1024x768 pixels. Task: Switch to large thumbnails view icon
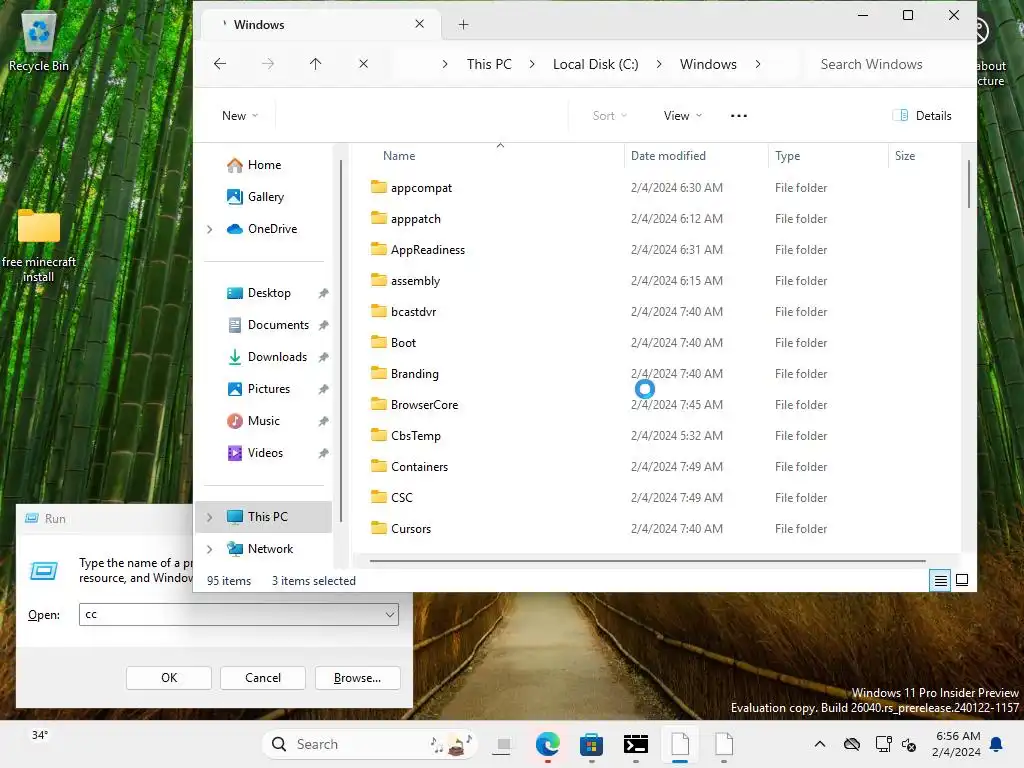pos(962,580)
